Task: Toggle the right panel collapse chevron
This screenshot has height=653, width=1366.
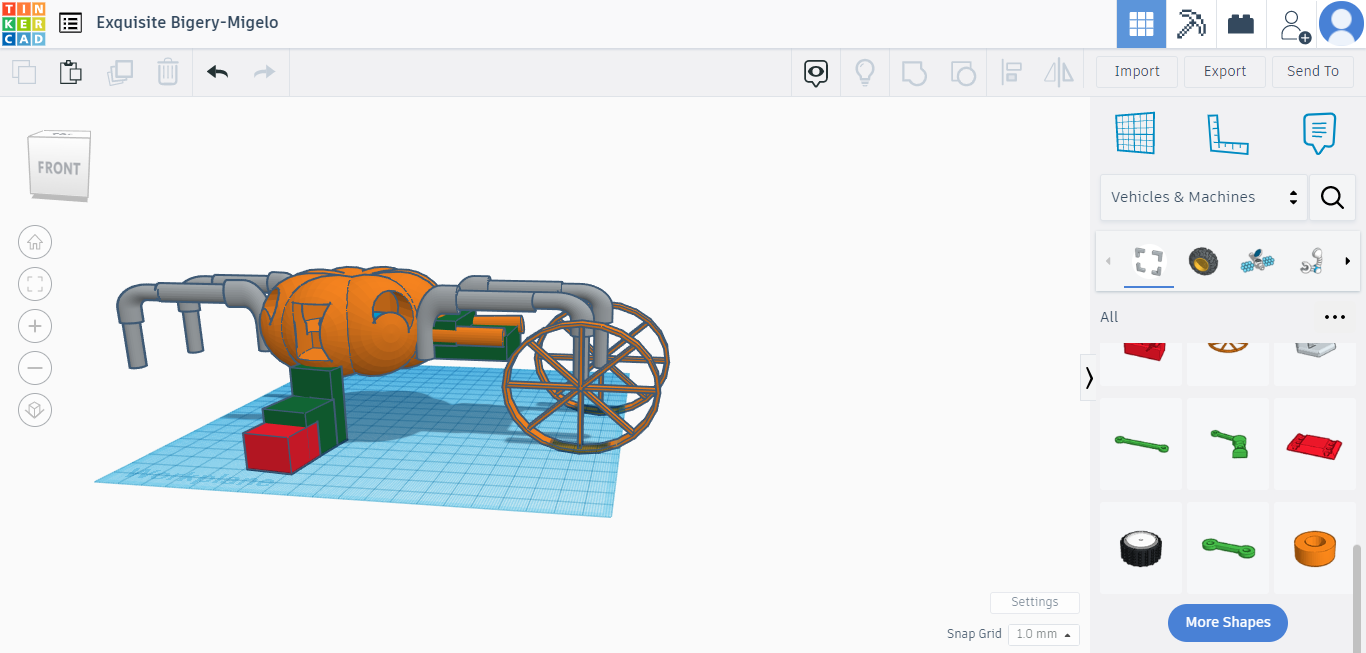Action: point(1088,377)
